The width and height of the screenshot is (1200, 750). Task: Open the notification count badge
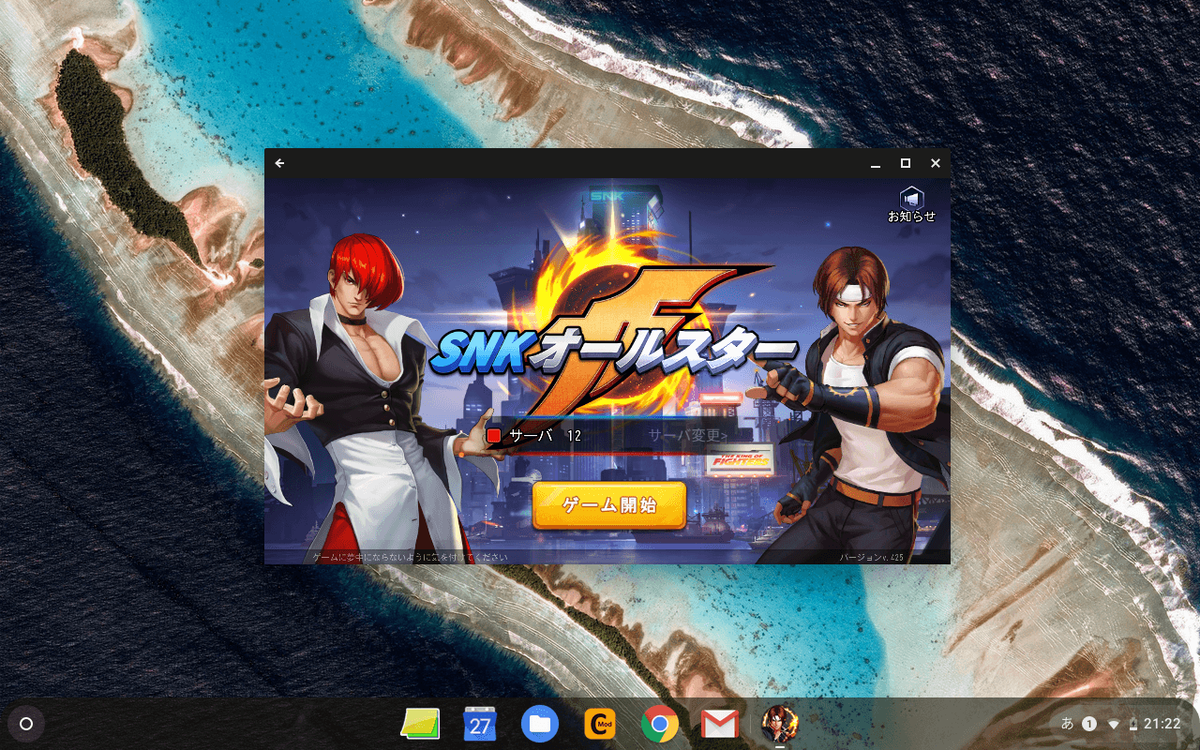(1090, 724)
